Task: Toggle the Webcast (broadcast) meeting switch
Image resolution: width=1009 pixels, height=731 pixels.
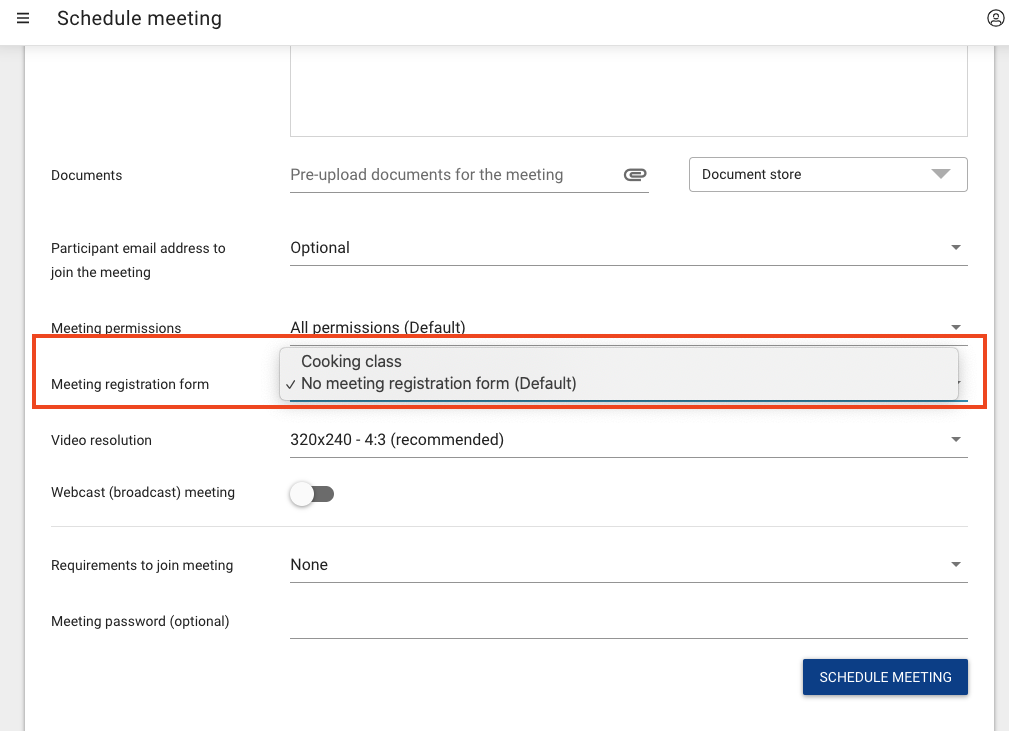Action: point(312,494)
